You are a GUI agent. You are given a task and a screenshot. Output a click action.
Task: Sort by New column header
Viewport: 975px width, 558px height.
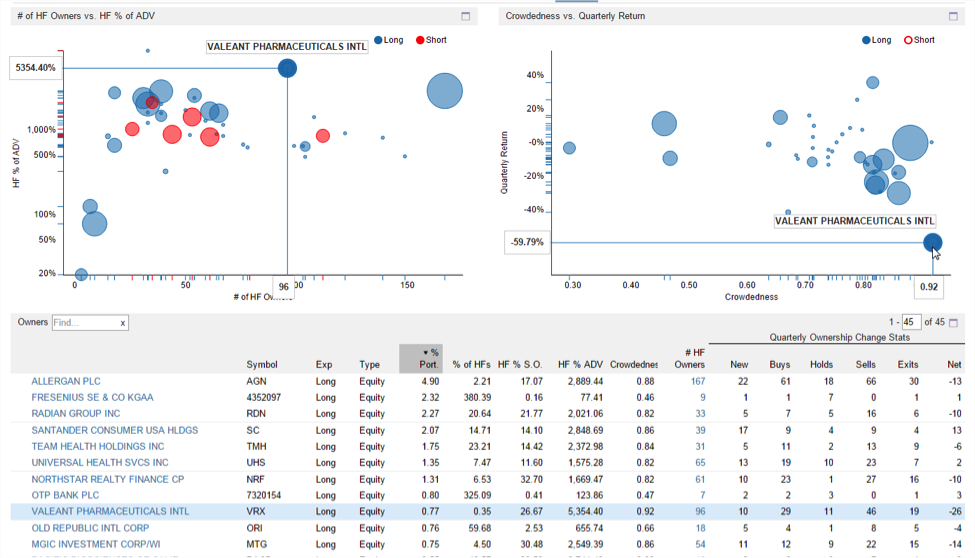[739, 365]
